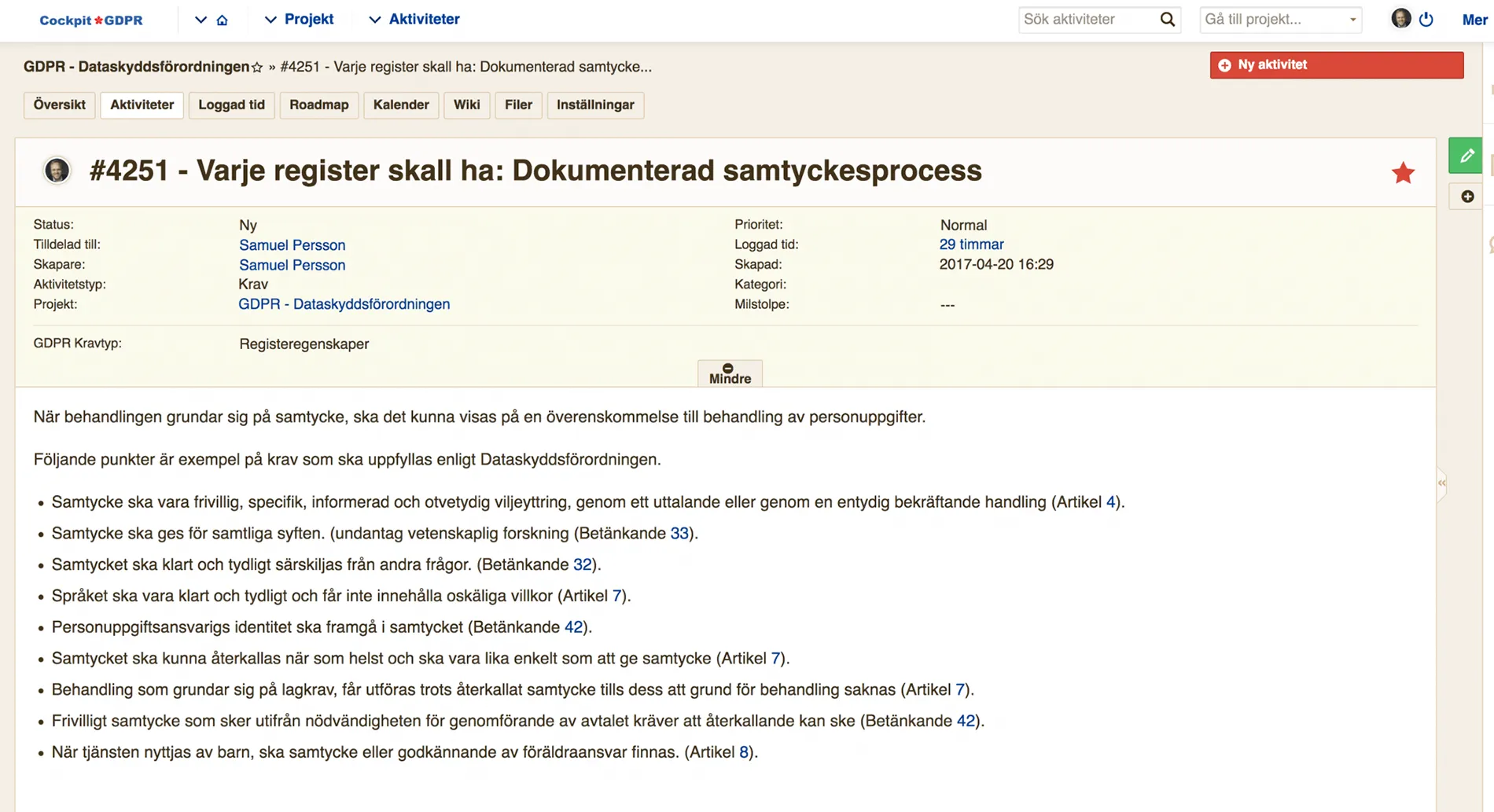The width and height of the screenshot is (1494, 812).
Task: Collapse details with the Mindre button
Action: point(729,374)
